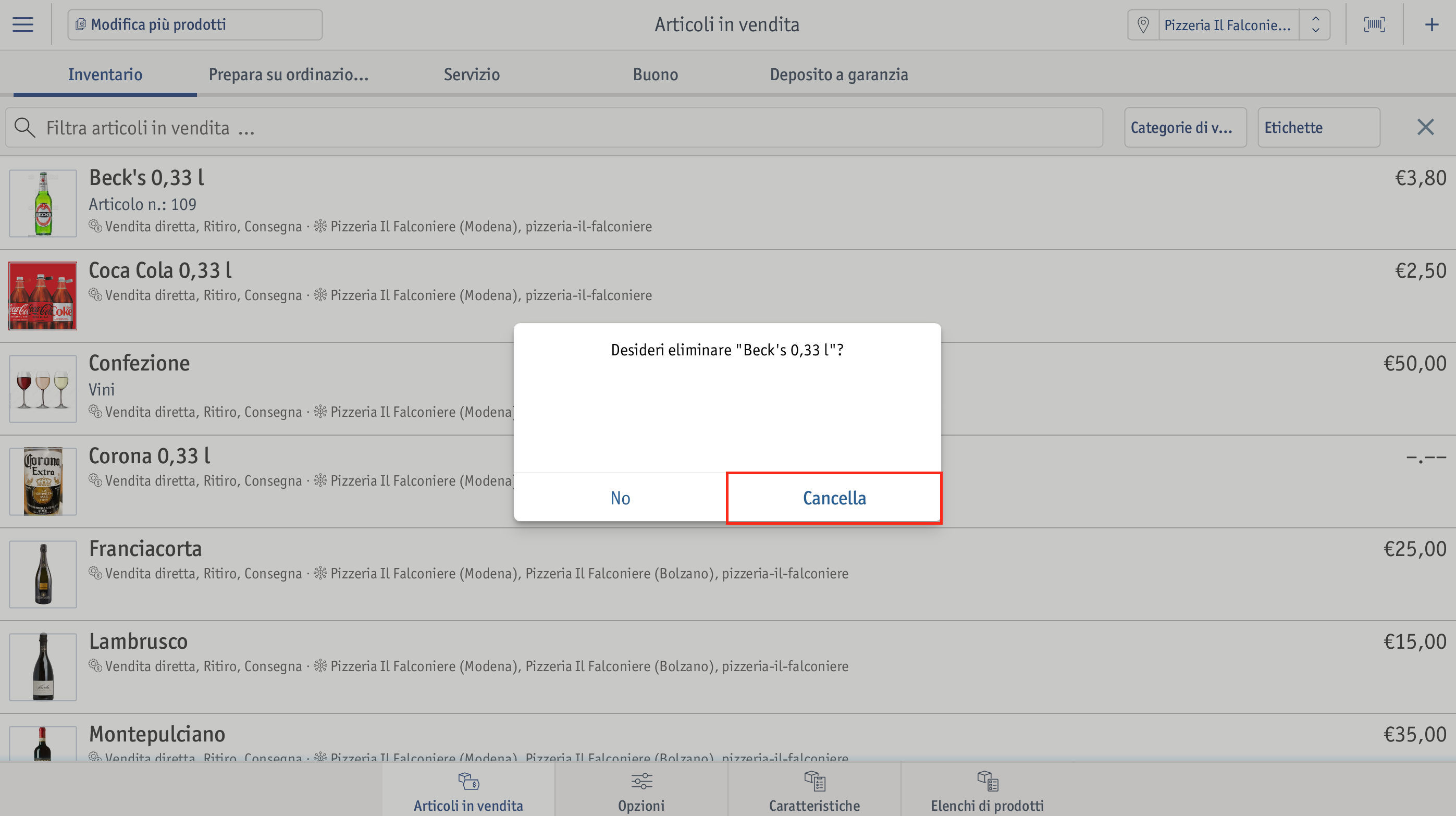Viewport: 1456px width, 816px height.
Task: Open Elenchi di prodotti icon
Action: (988, 782)
